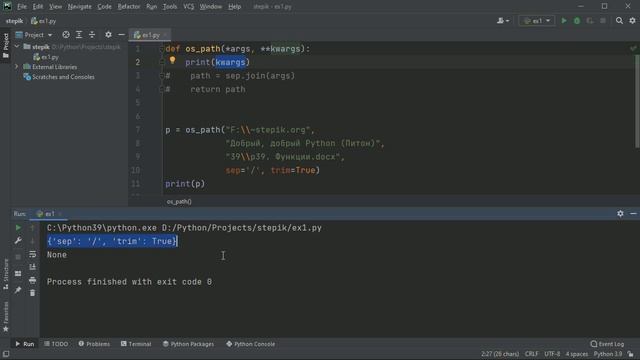Toggle pin tab in Run panel
640x360 pixels.
click(18, 290)
